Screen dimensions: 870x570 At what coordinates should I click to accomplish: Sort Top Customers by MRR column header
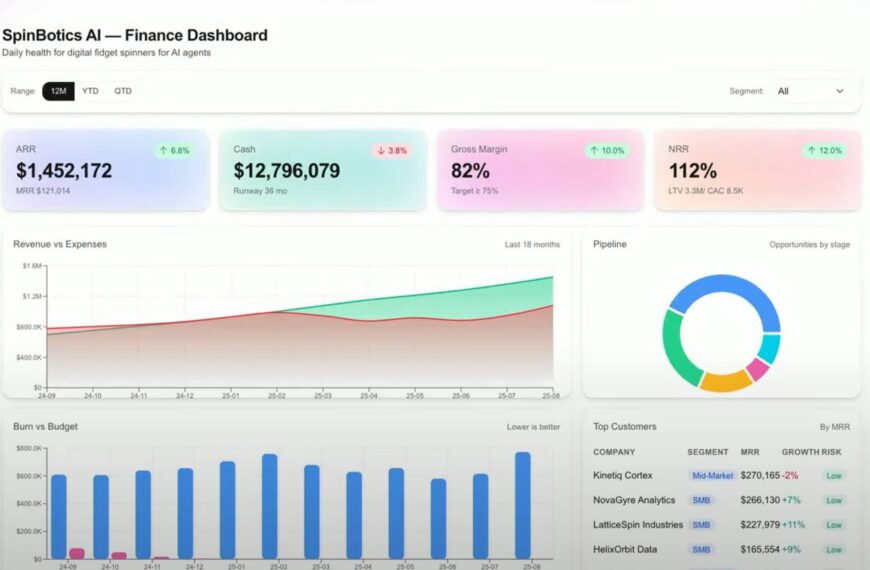(750, 452)
